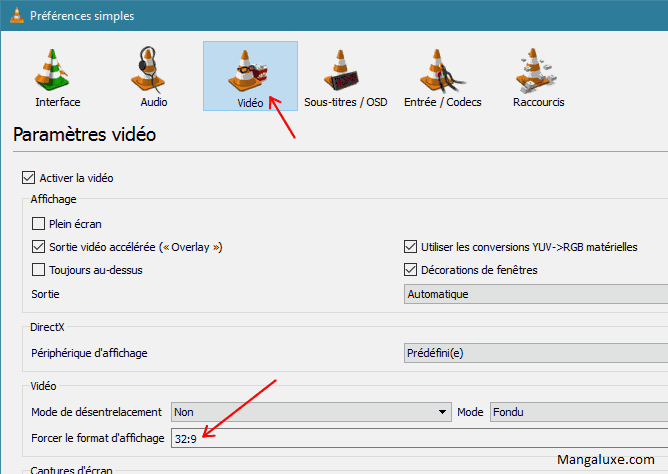Select the Vidéo preferences category
This screenshot has height=474, width=668.
pyautogui.click(x=250, y=76)
